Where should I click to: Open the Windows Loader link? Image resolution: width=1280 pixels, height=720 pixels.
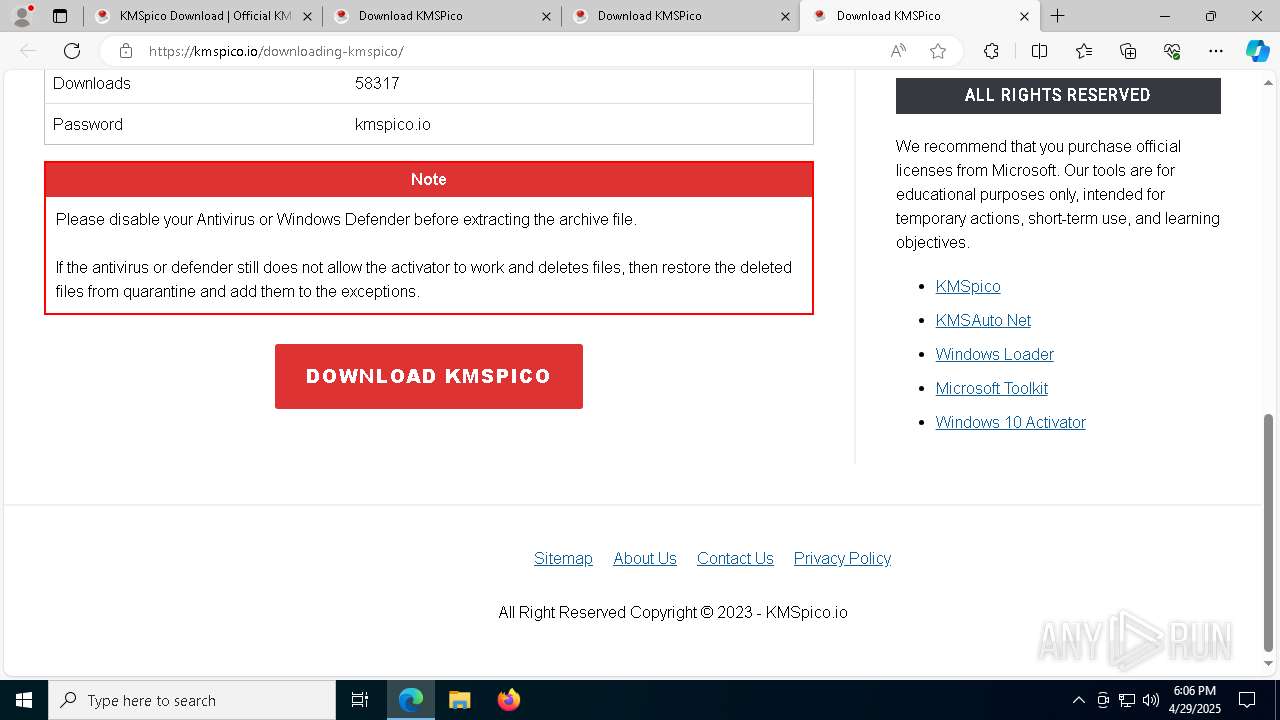tap(995, 354)
